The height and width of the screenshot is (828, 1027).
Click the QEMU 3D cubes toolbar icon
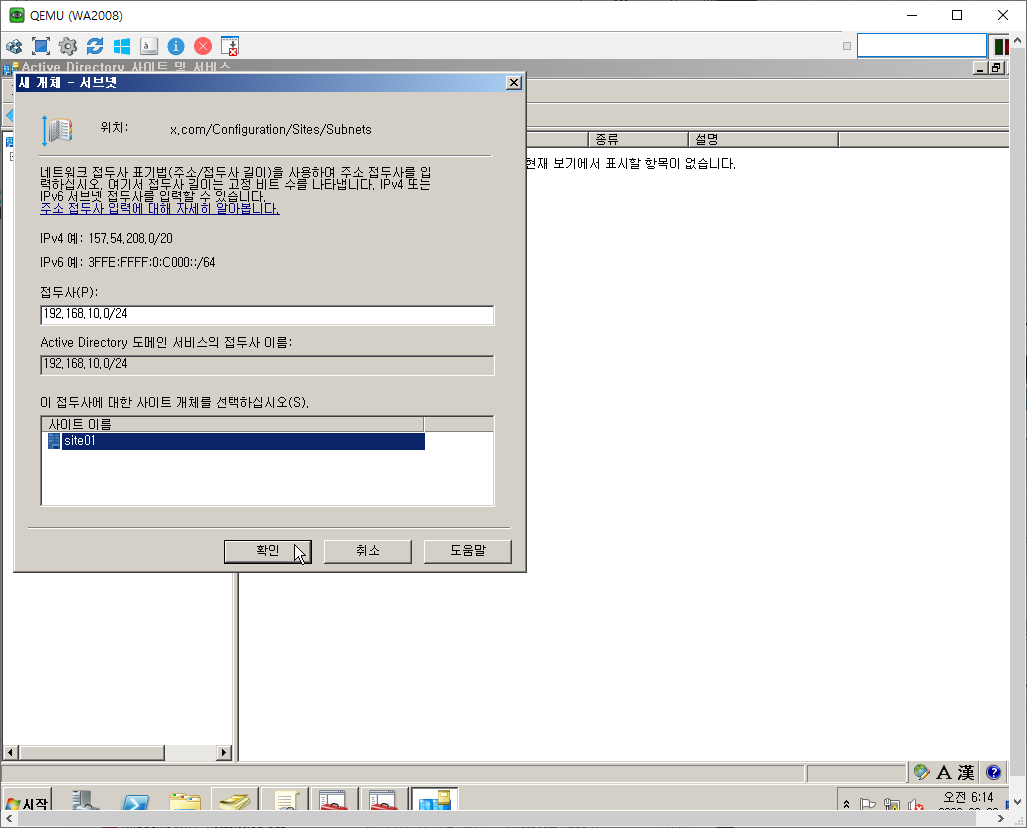(x=14, y=47)
